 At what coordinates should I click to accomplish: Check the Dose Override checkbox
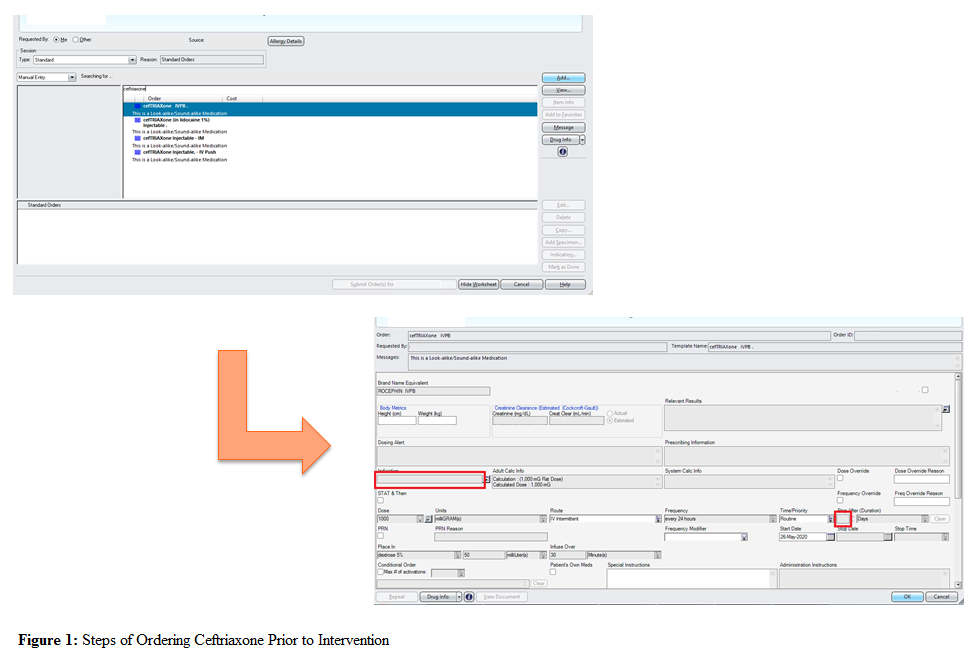(840, 478)
